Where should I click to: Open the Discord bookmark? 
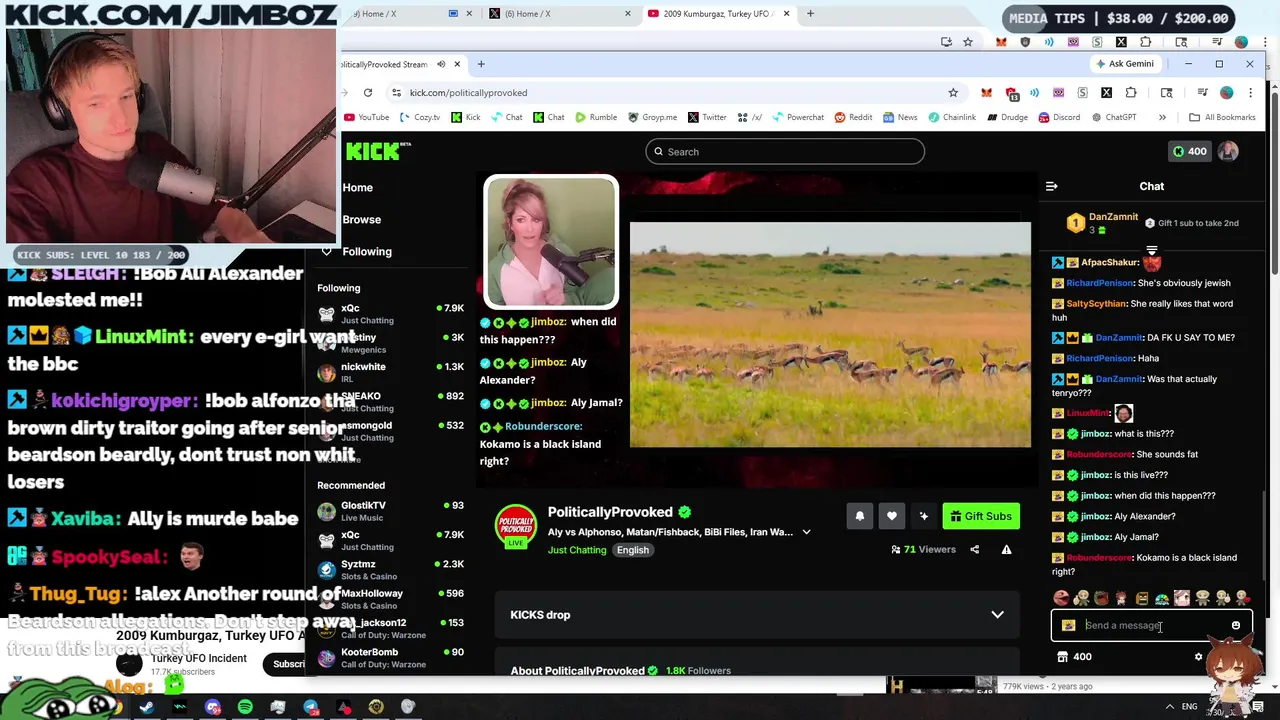[x=1059, y=117]
